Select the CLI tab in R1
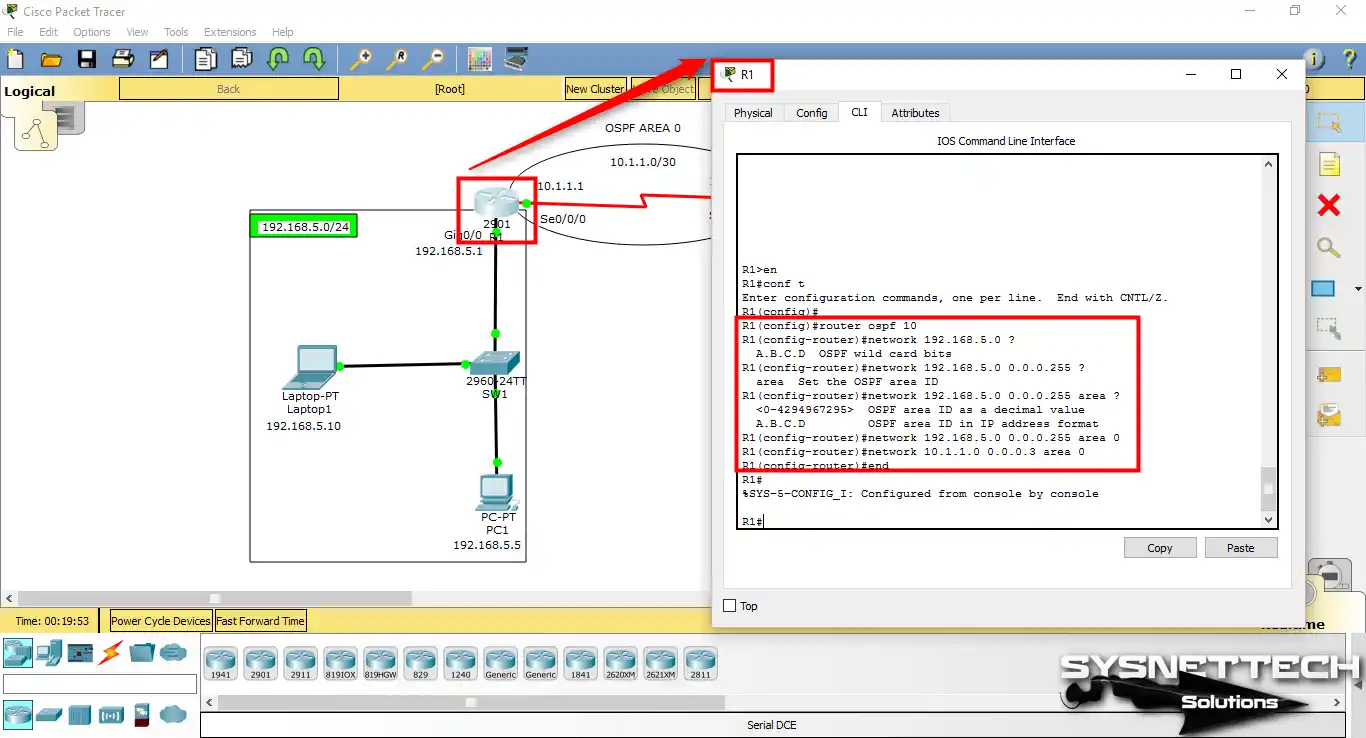 859,112
